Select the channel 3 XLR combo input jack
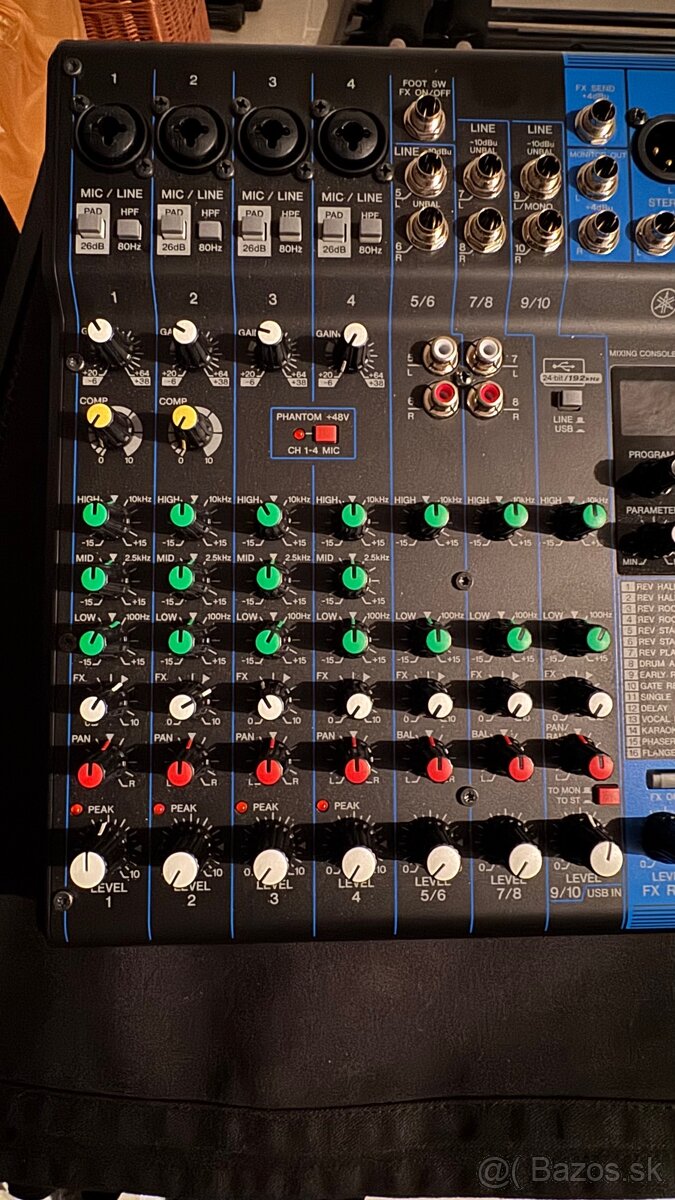675x1200 pixels. 272,138
